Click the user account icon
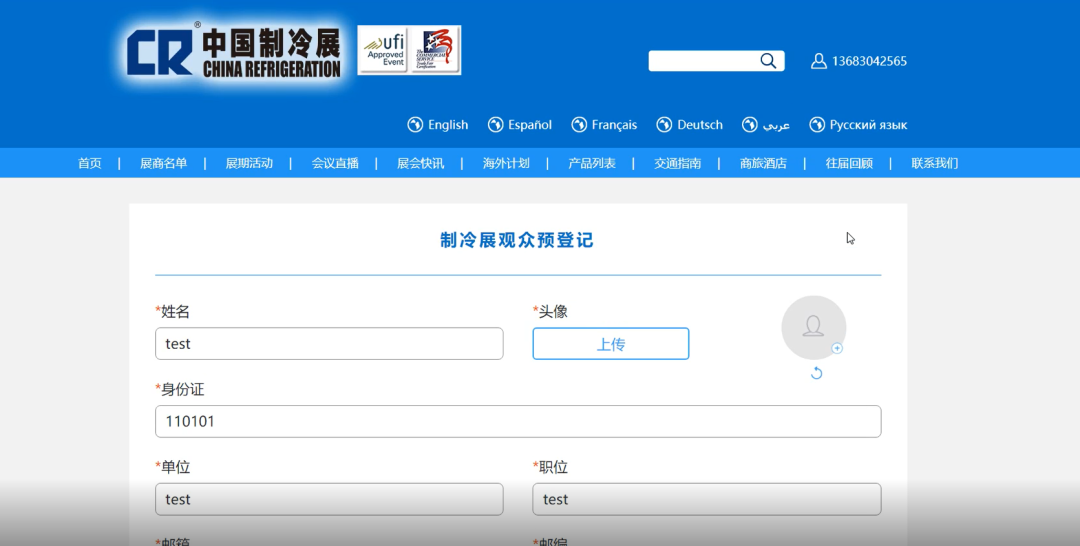The height and width of the screenshot is (546, 1080). click(x=818, y=61)
